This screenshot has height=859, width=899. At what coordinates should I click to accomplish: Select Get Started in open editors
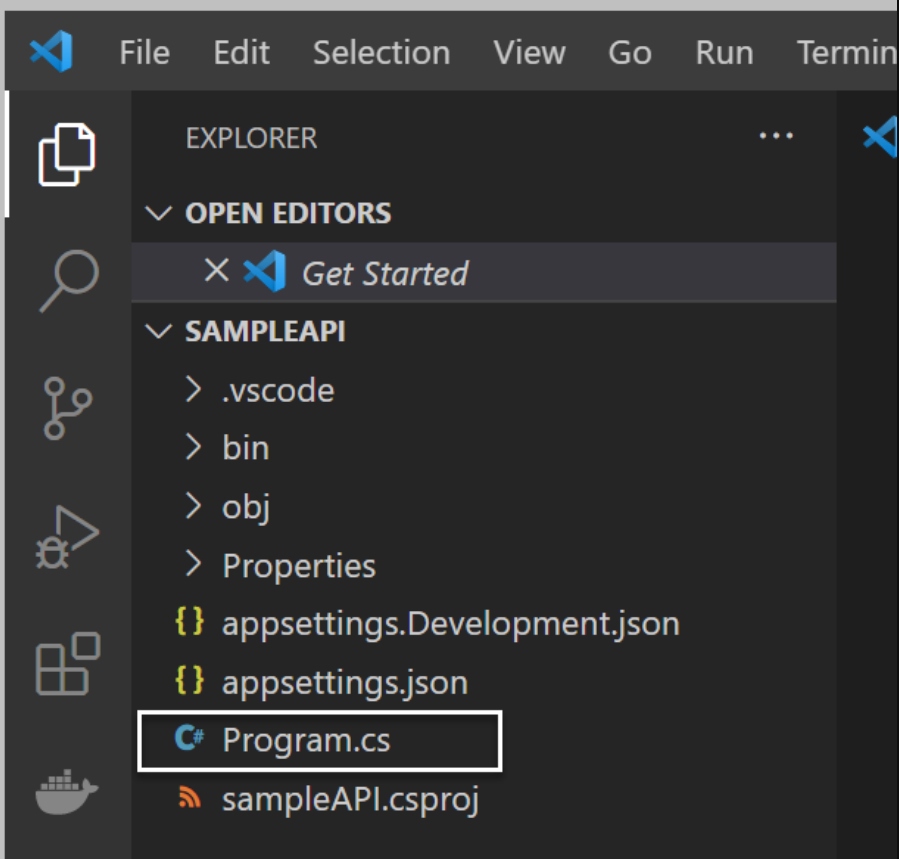point(385,273)
